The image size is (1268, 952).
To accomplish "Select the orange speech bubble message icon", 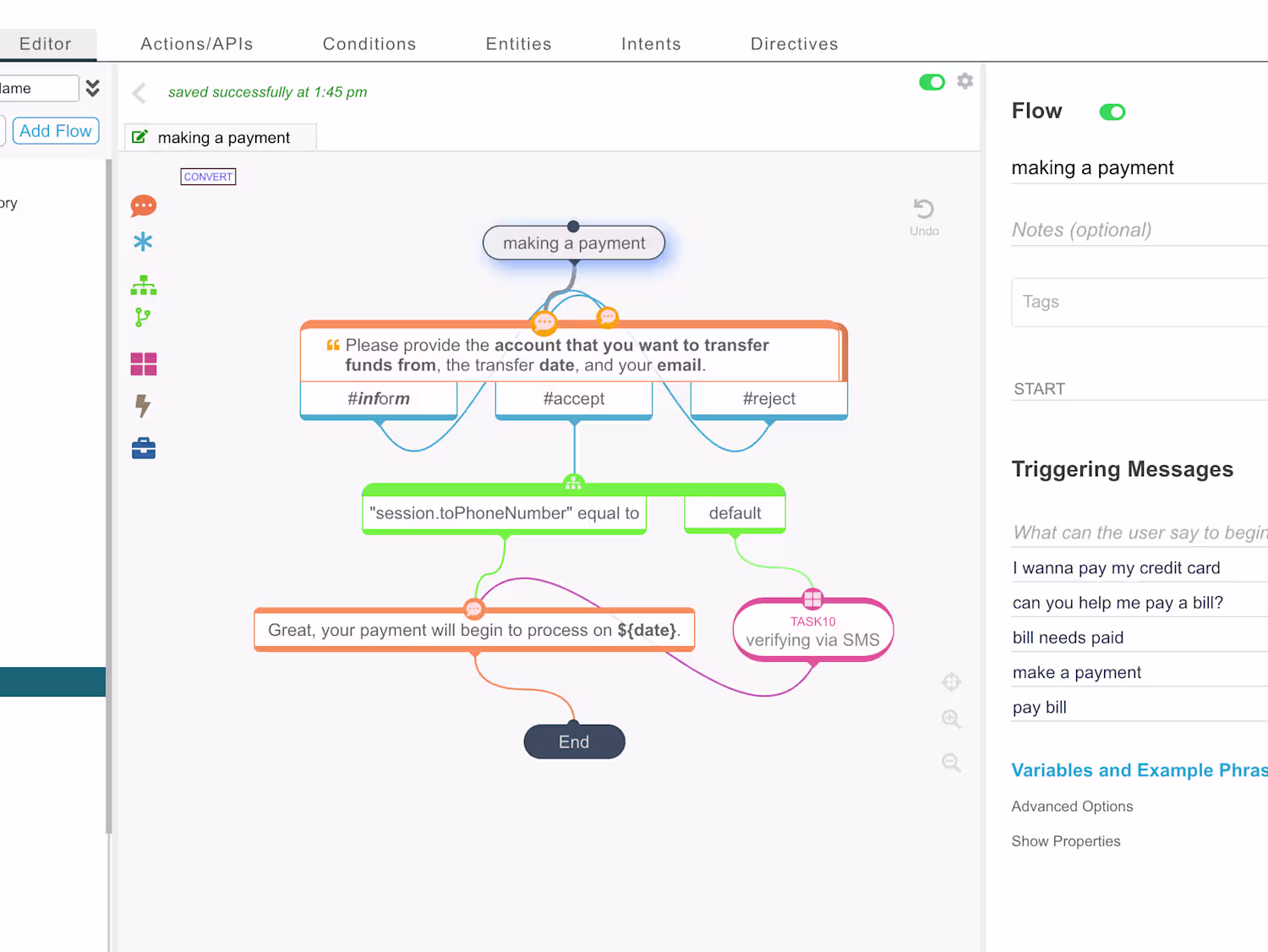I will [x=144, y=205].
